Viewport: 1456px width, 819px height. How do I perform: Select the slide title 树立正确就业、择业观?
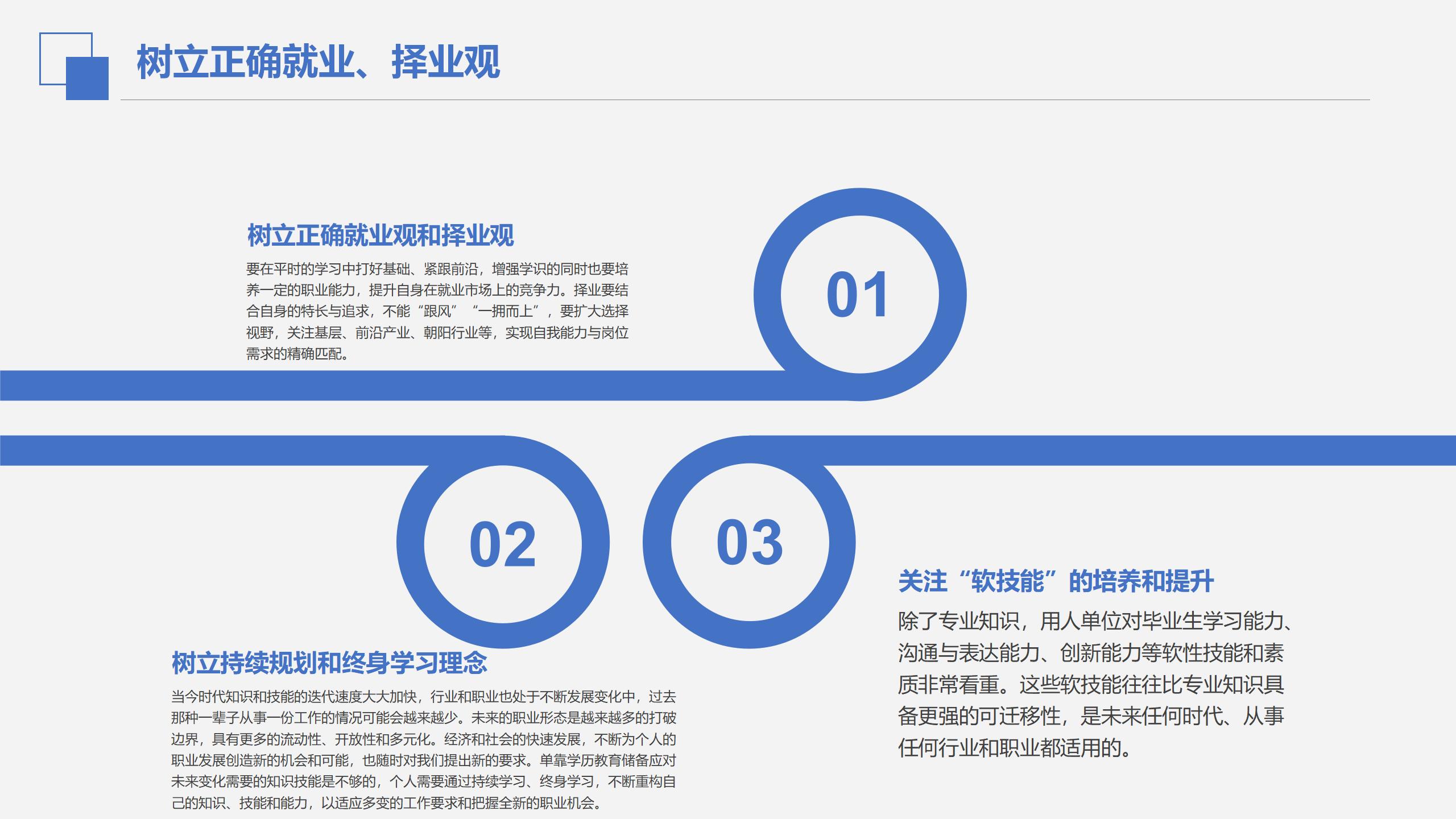point(317,61)
